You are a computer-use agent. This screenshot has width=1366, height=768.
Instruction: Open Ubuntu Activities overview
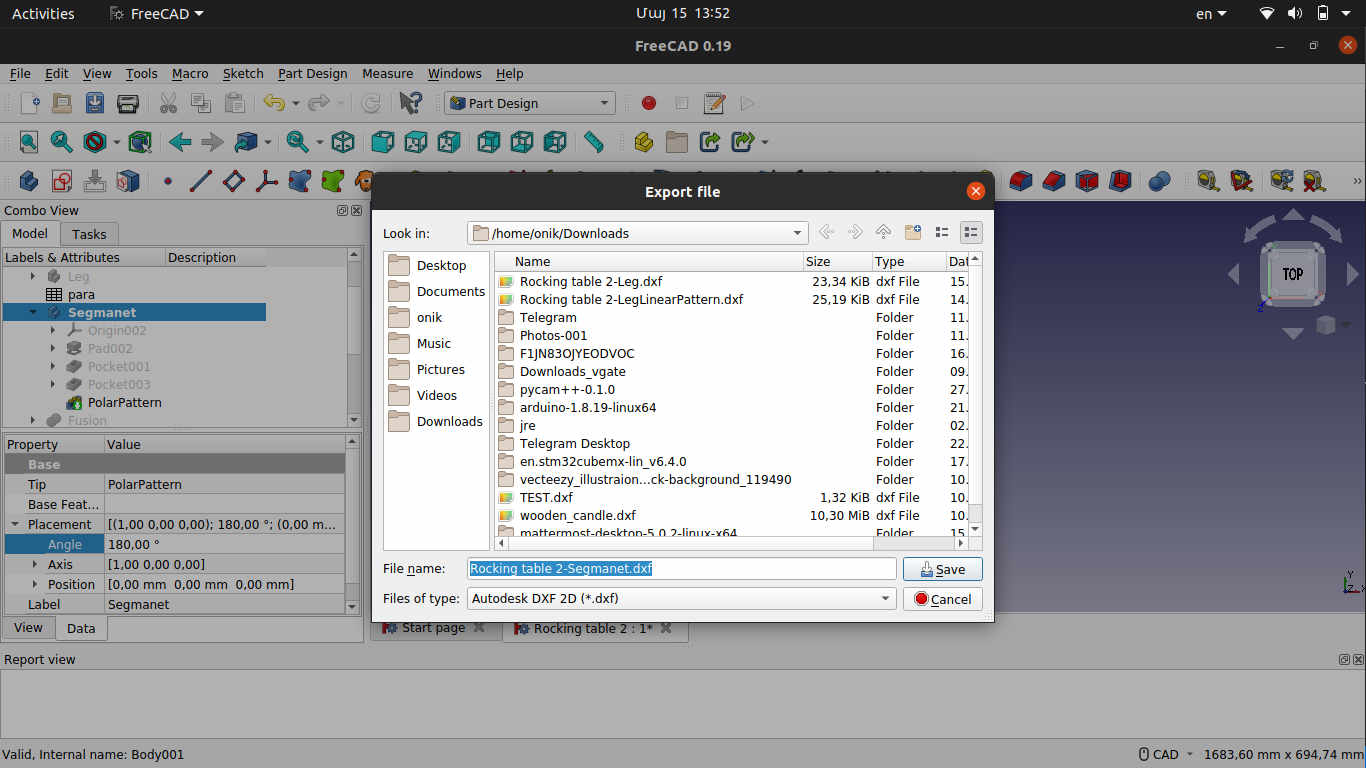[43, 14]
